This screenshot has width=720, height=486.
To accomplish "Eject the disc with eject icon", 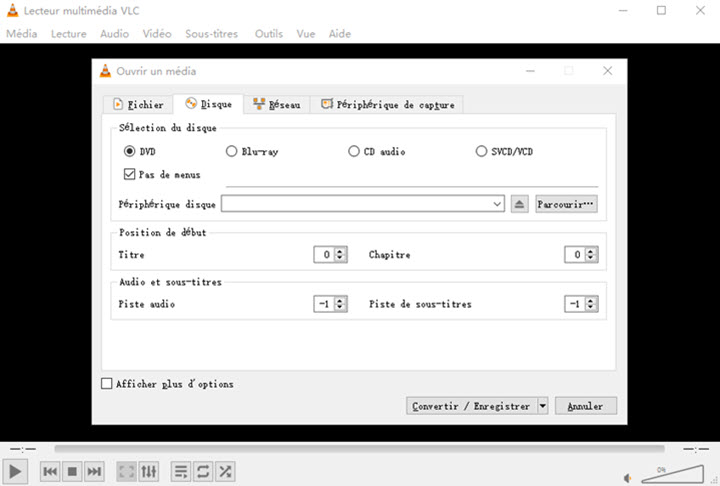I will (519, 204).
